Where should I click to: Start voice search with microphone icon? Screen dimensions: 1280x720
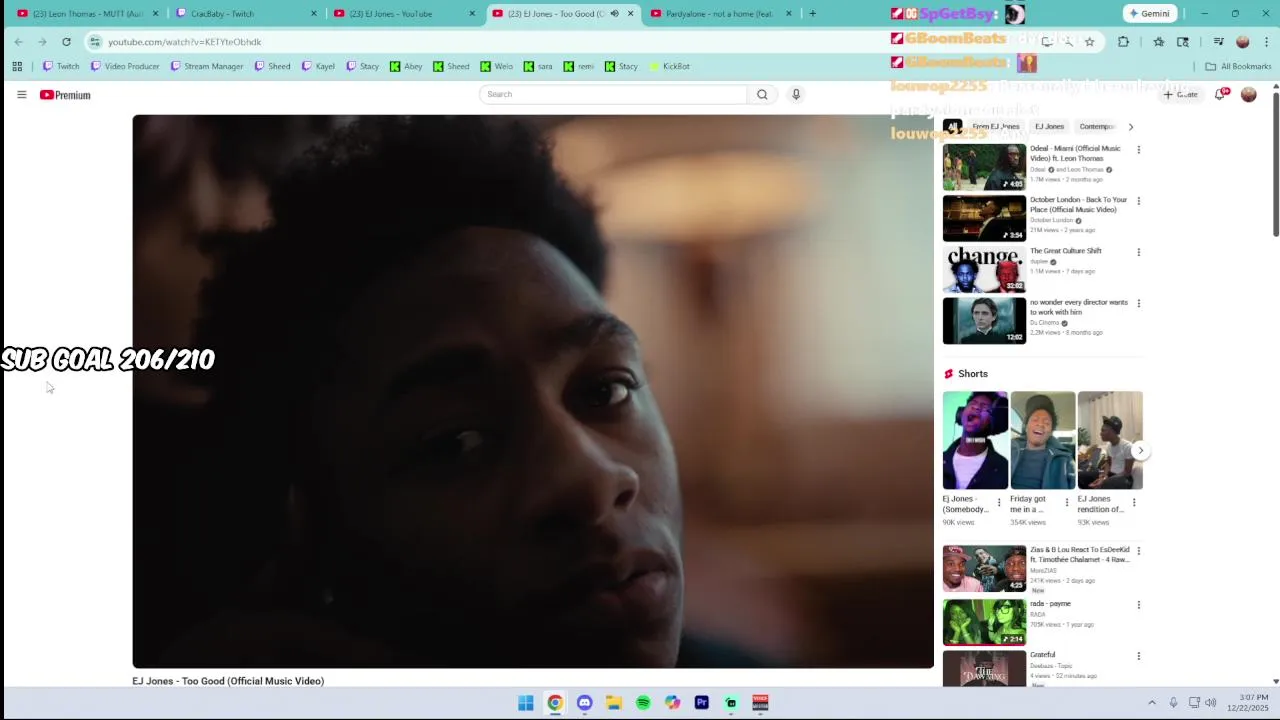click(x=796, y=94)
